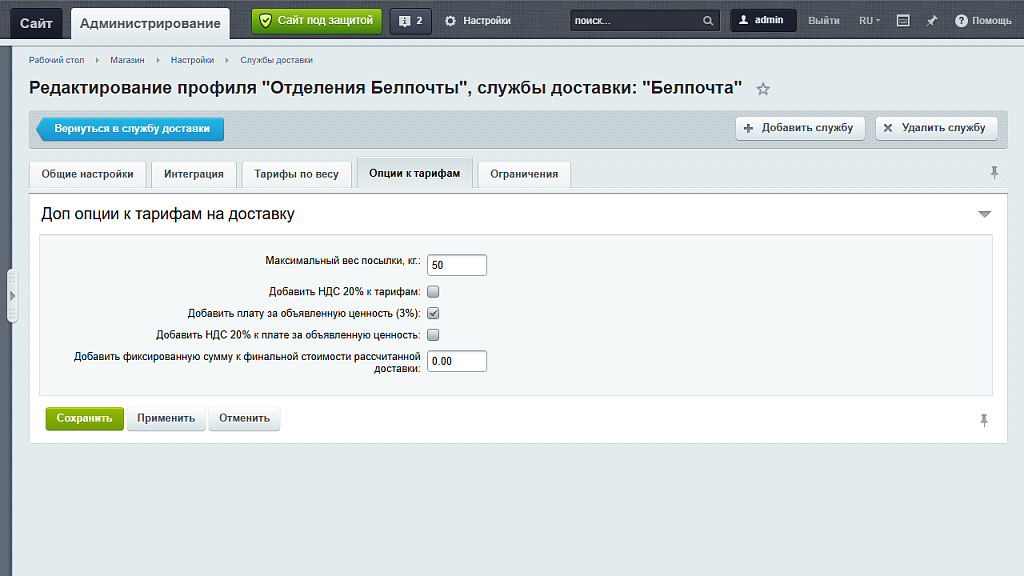Click the Максимальный вес посылки input field
Image resolution: width=1024 pixels, height=576 pixels.
456,265
